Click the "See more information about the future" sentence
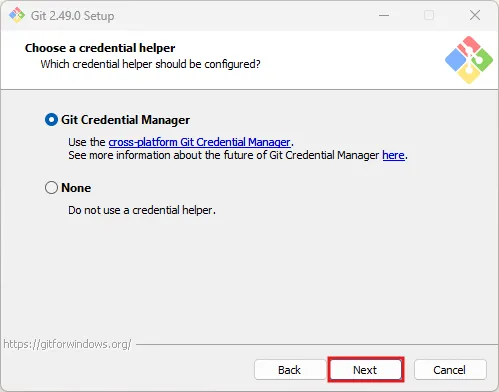499x392 pixels. point(238,155)
